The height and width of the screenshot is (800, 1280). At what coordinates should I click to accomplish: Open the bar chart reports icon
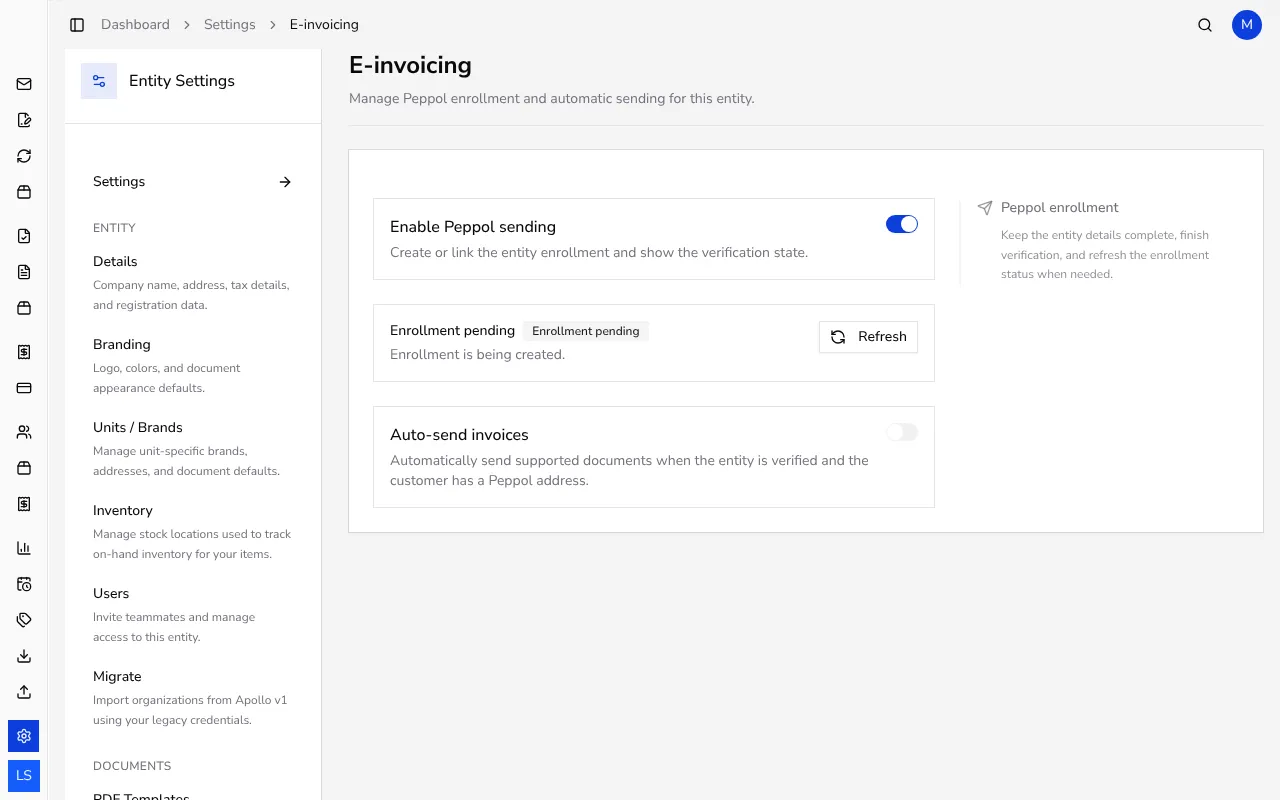pos(24,548)
